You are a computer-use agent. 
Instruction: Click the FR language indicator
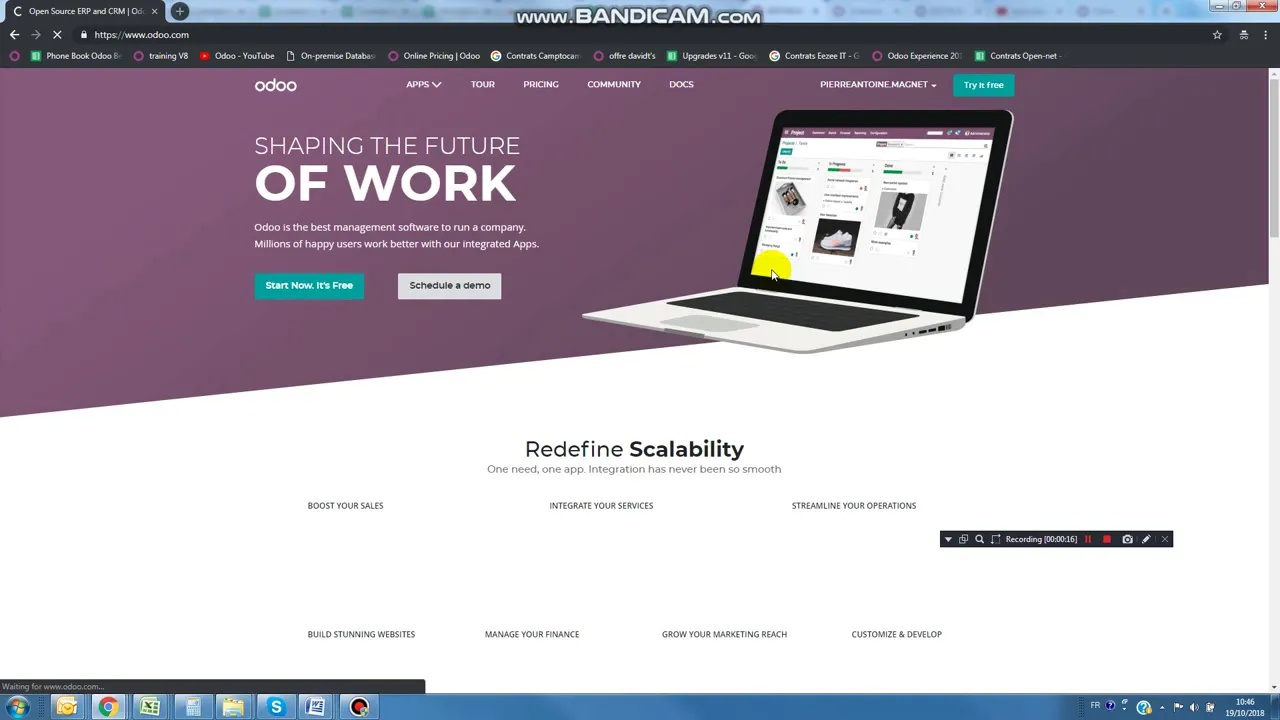(1095, 705)
